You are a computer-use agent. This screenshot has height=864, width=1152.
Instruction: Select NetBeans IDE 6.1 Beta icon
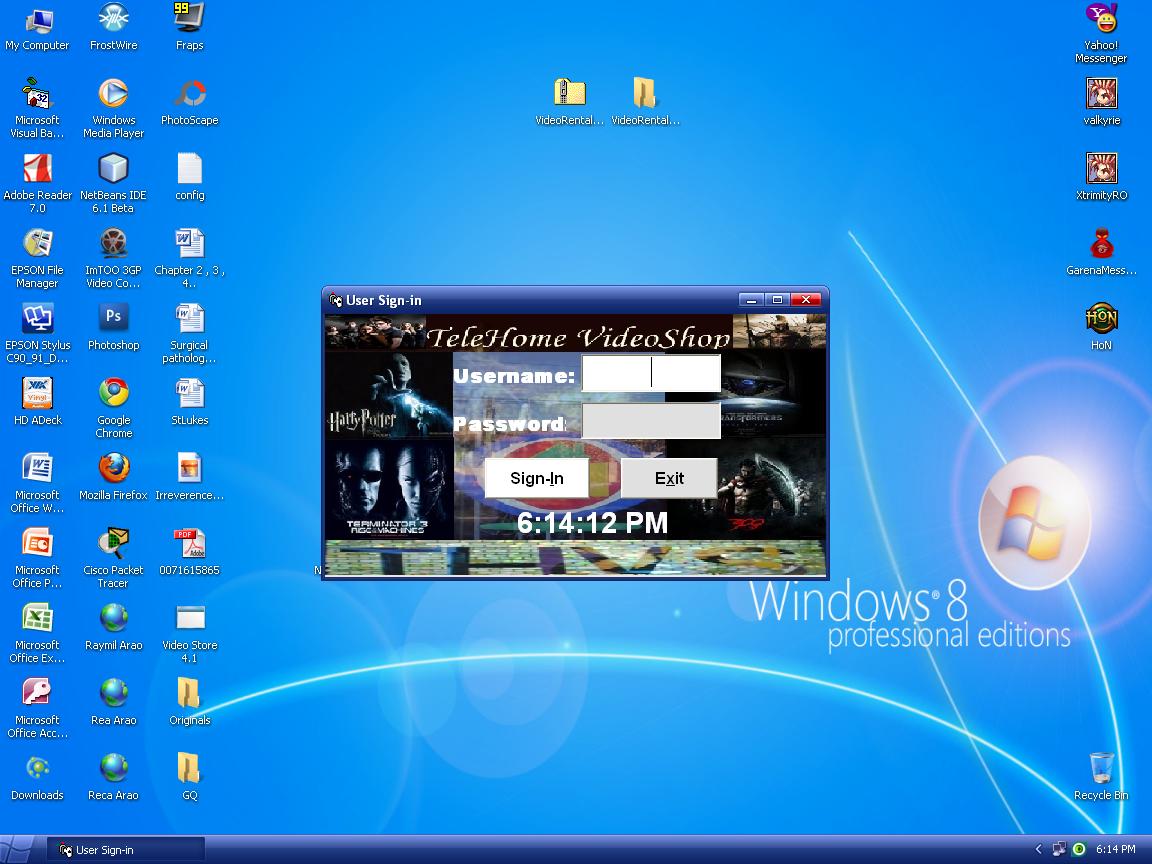[x=113, y=183]
